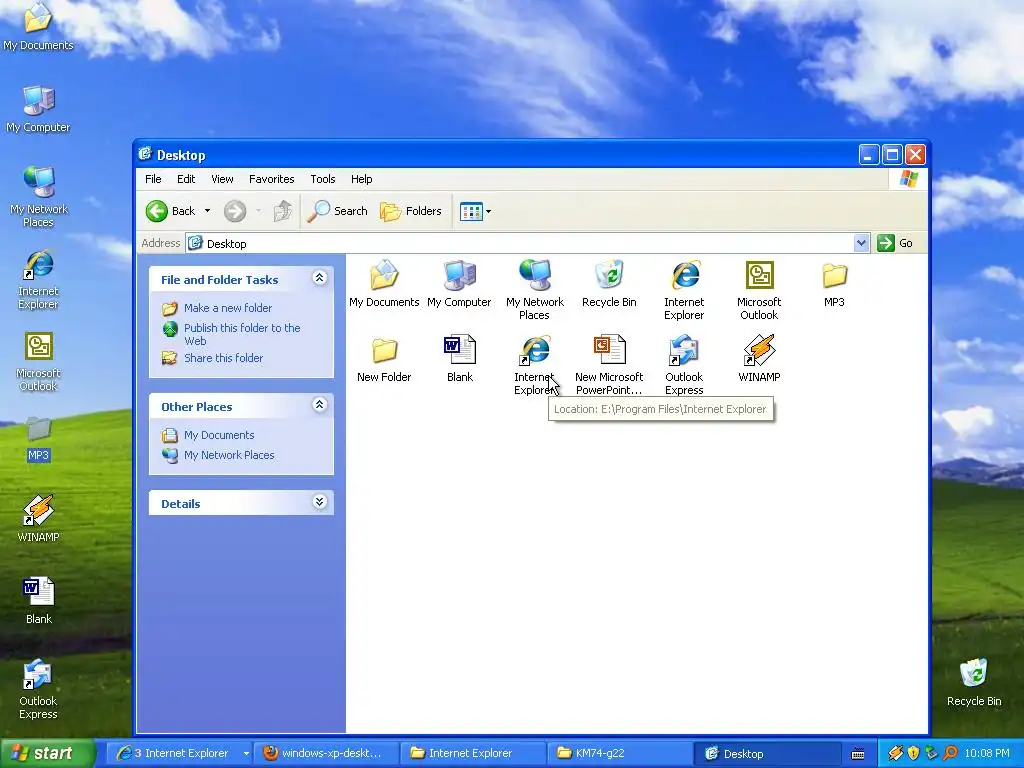This screenshot has height=768, width=1024.
Task: Select Internet Explorer icon in window's top row
Action: [x=684, y=289]
